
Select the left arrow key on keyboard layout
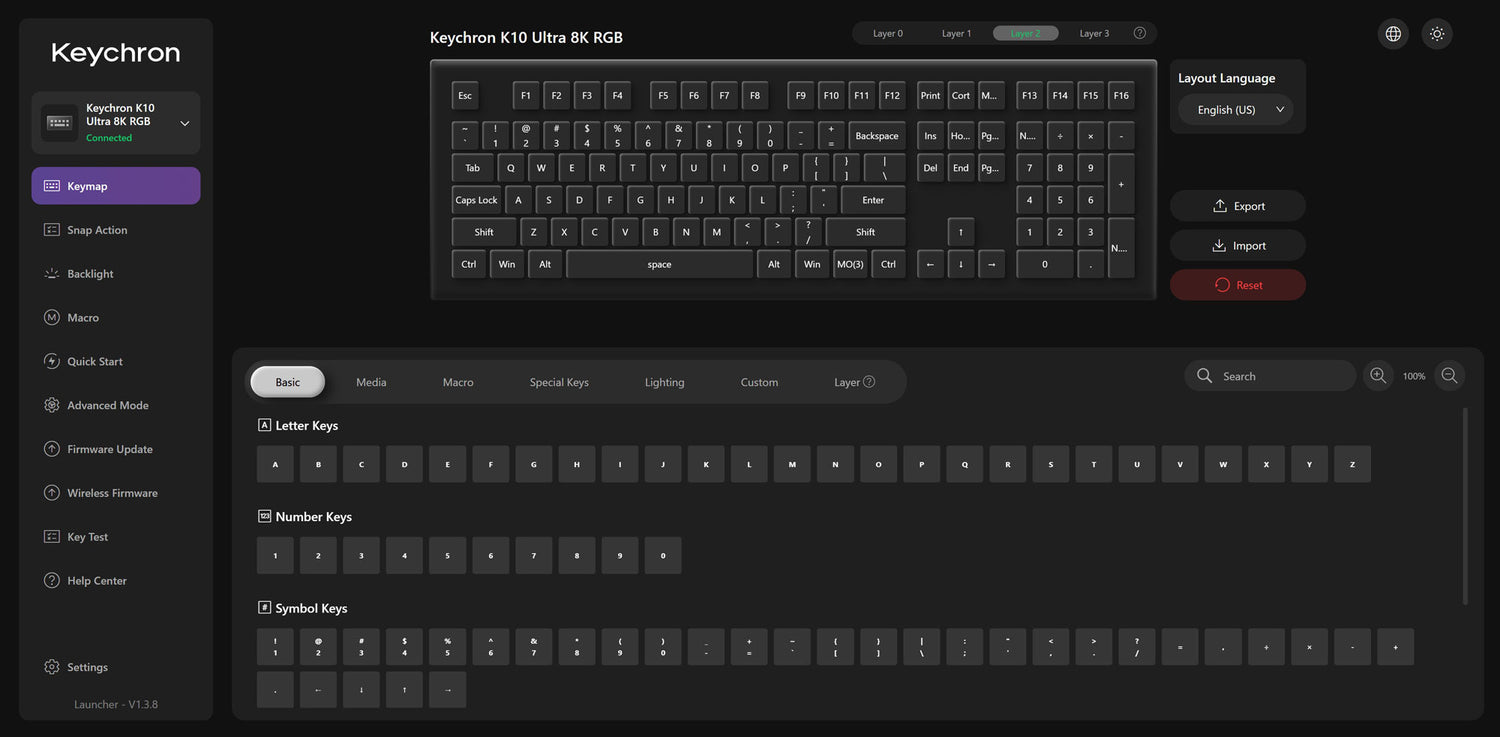pyautogui.click(x=930, y=264)
